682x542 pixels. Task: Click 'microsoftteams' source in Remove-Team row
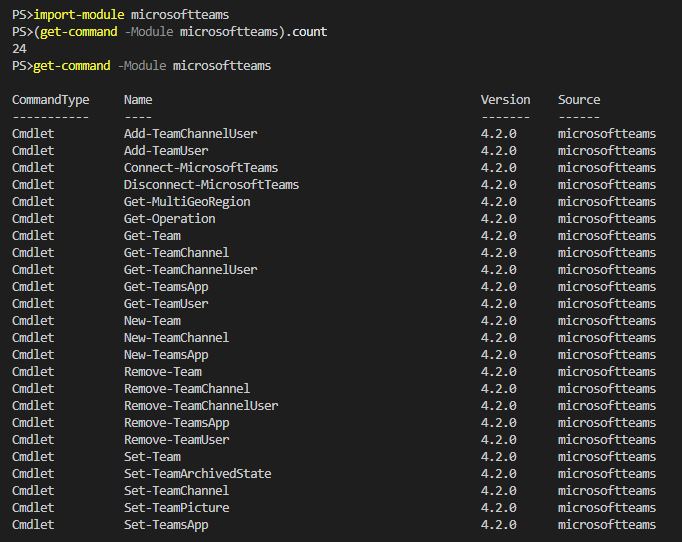pos(607,372)
